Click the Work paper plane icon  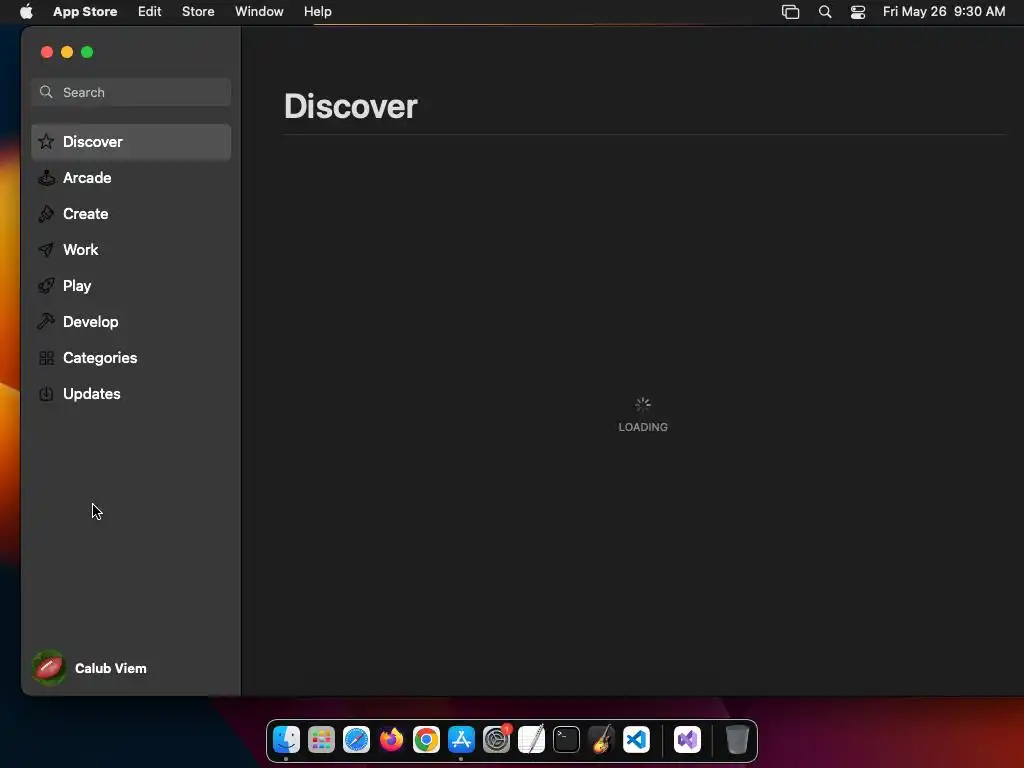(46, 249)
